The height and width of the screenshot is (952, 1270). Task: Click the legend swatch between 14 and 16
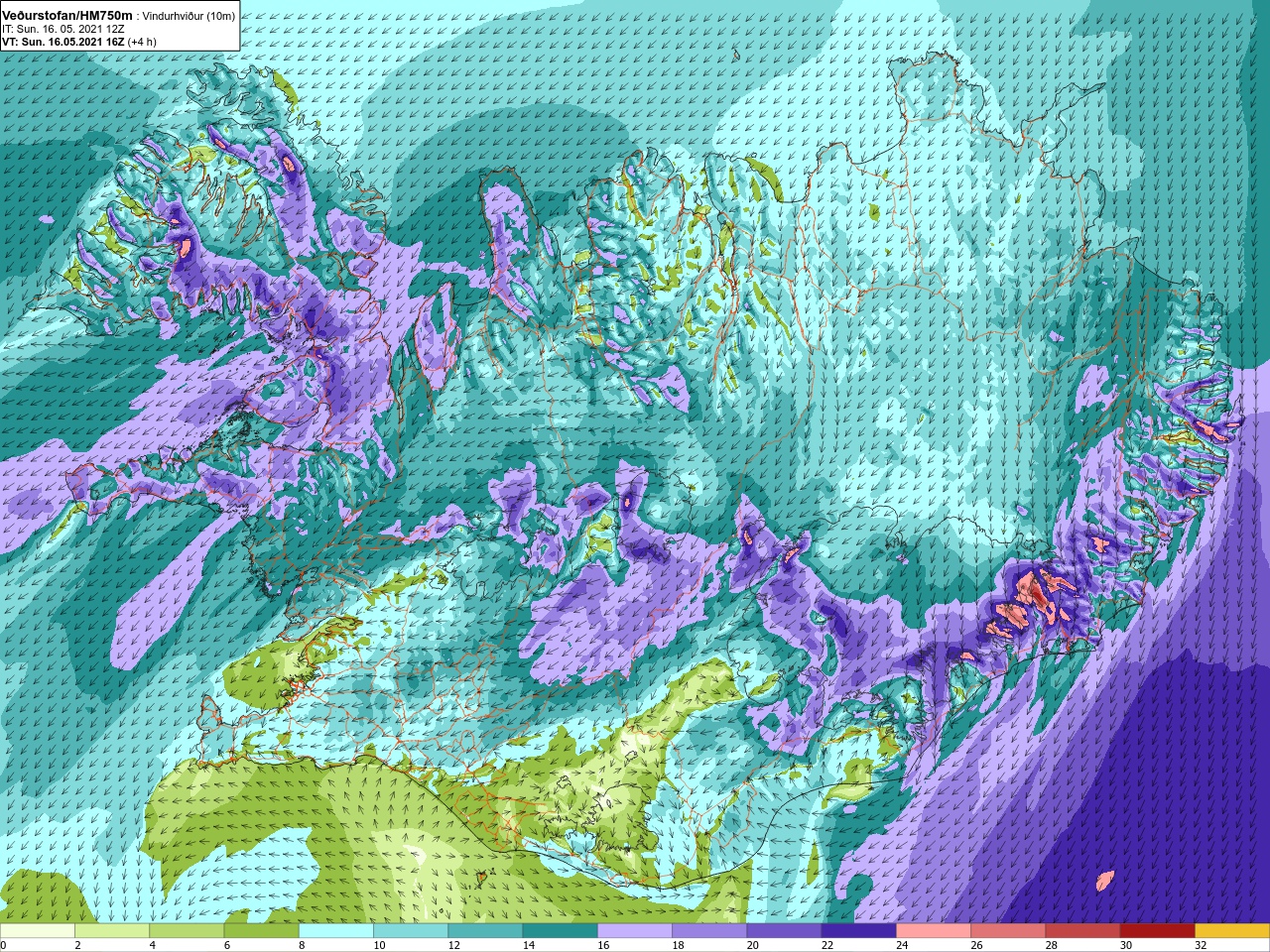click(x=561, y=931)
